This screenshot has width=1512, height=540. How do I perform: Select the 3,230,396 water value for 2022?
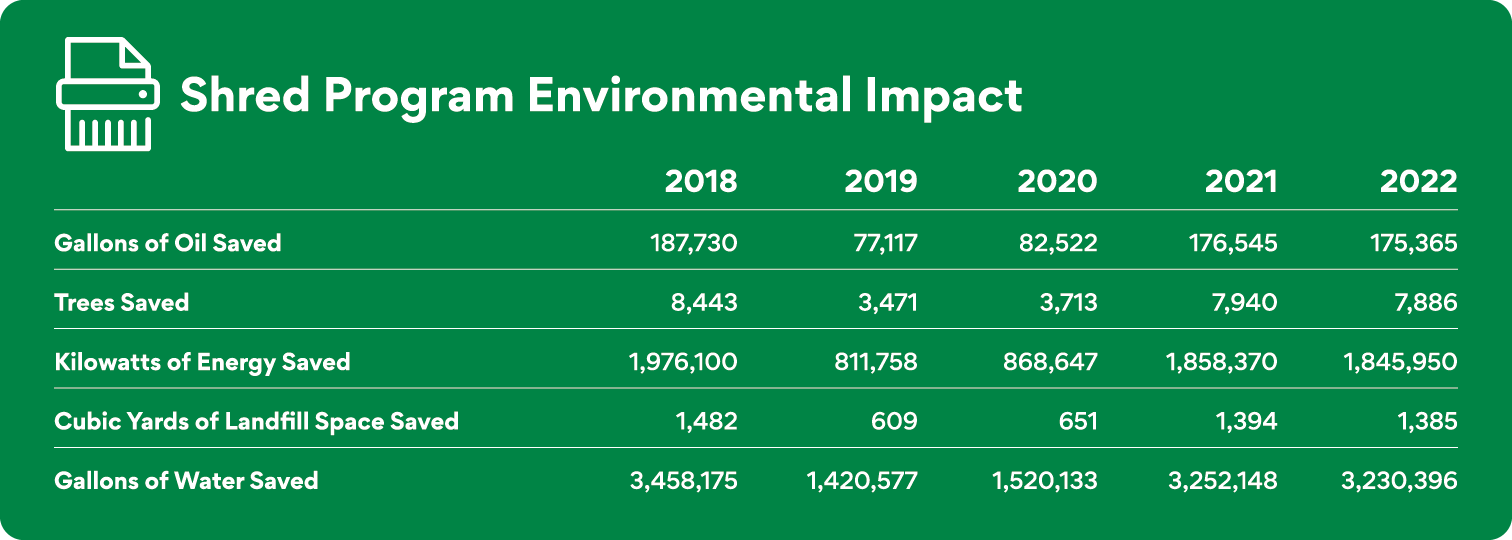[x=1399, y=480]
